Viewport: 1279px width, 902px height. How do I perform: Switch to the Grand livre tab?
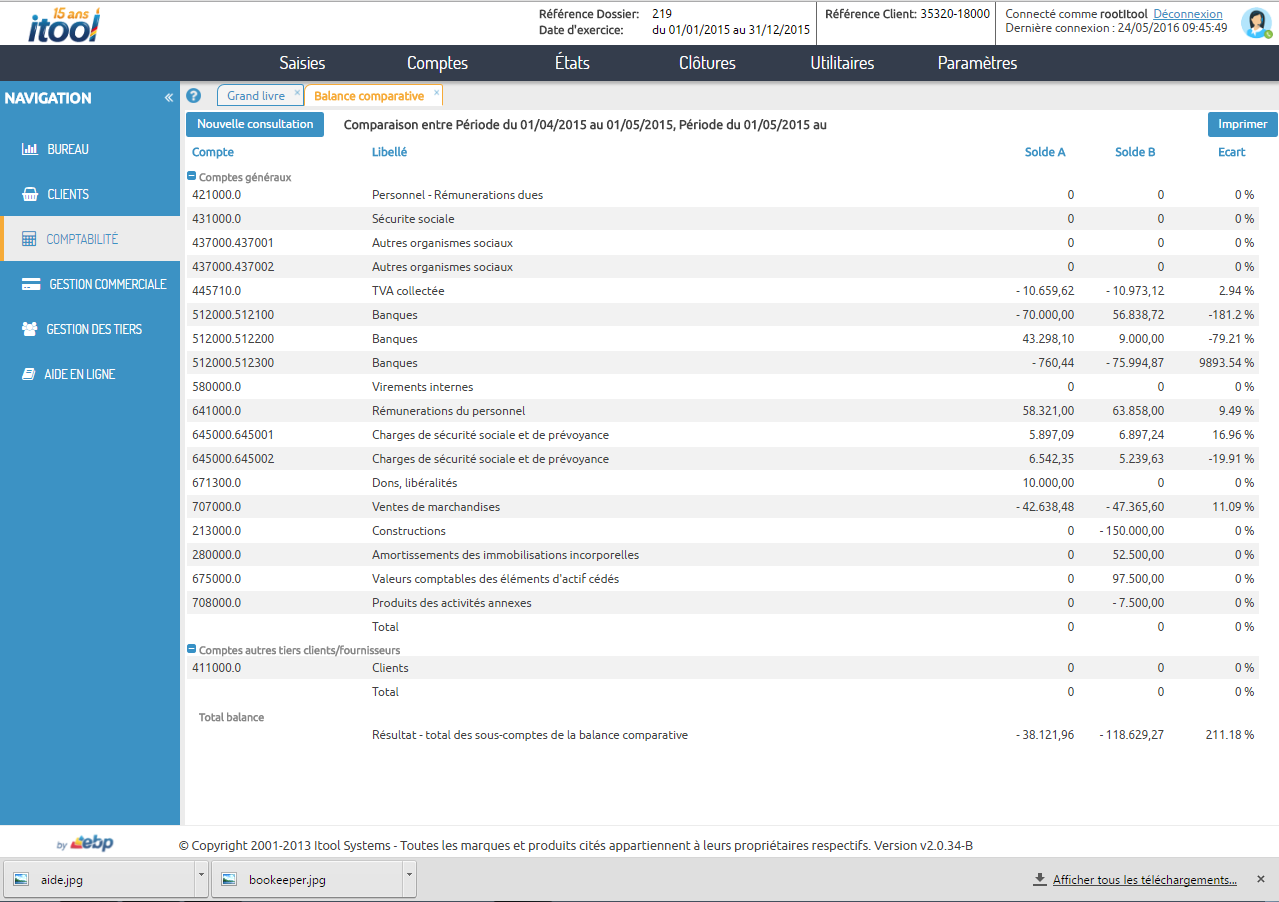point(255,96)
